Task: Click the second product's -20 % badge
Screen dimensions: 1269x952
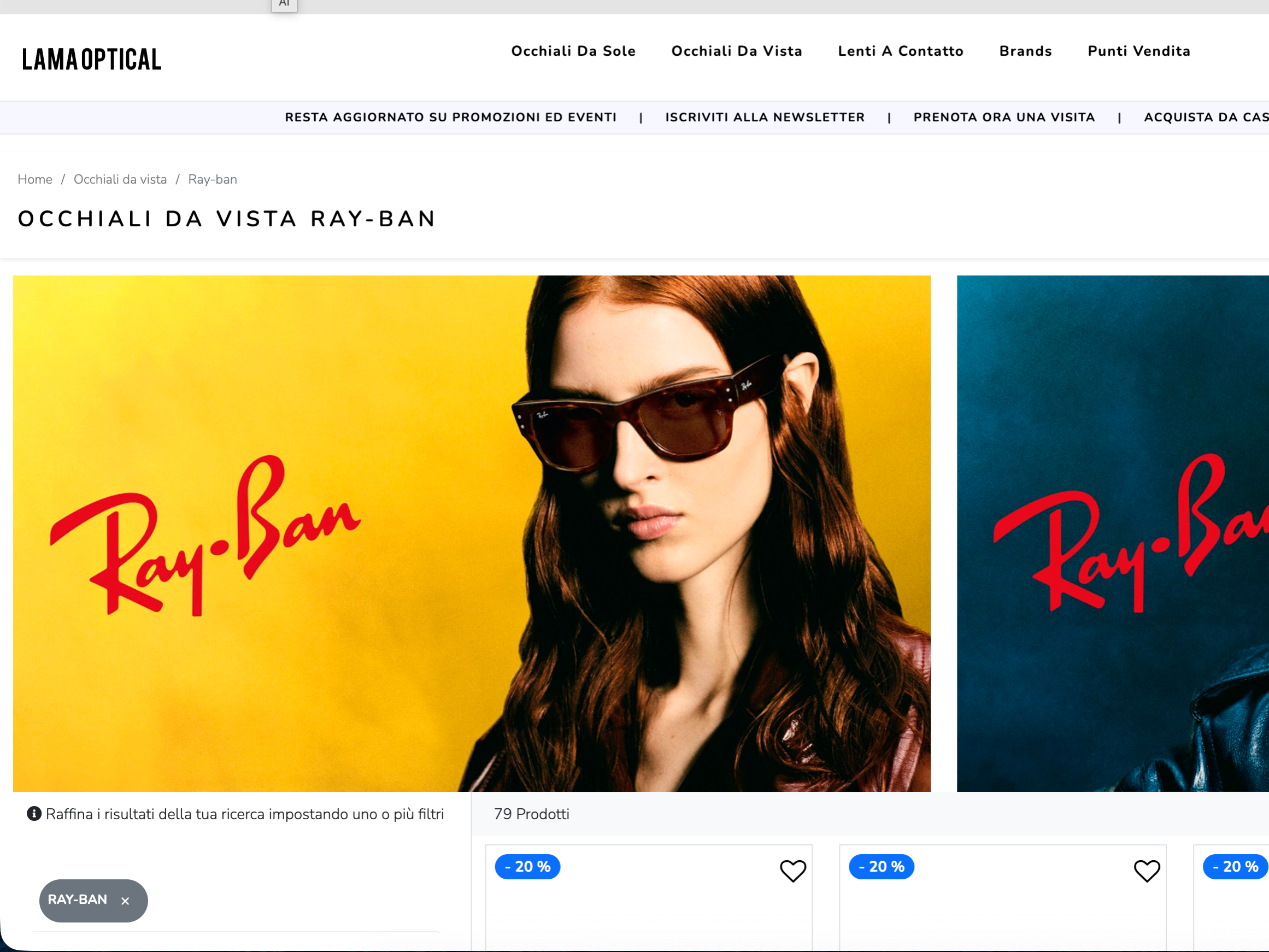Action: [x=881, y=867]
